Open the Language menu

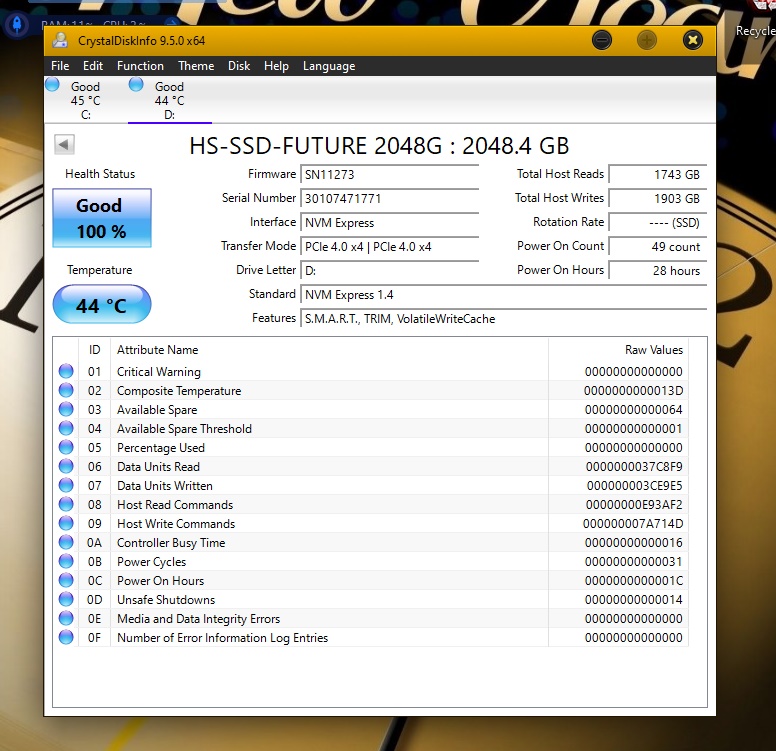[329, 66]
